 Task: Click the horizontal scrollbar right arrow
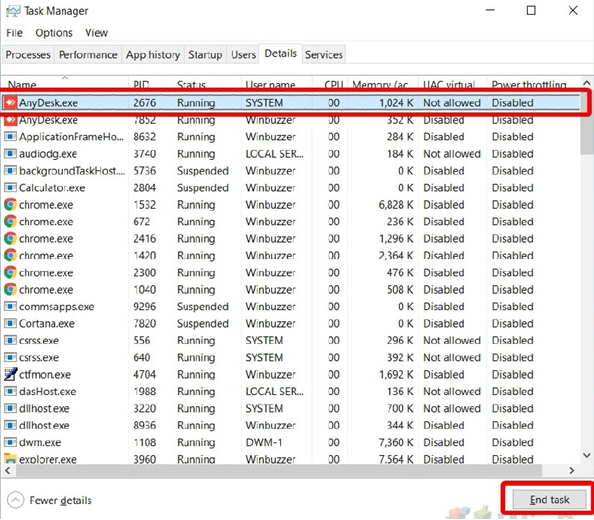(572, 470)
